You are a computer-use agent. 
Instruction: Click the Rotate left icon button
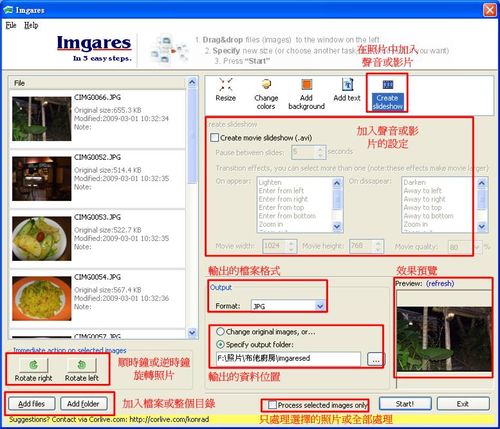(82, 365)
